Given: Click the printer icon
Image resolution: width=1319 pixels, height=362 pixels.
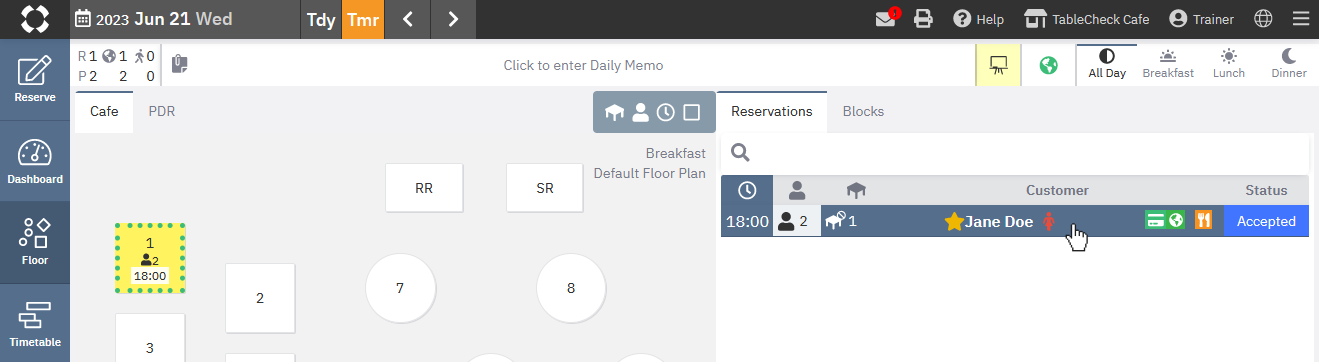Looking at the screenshot, I should (924, 19).
